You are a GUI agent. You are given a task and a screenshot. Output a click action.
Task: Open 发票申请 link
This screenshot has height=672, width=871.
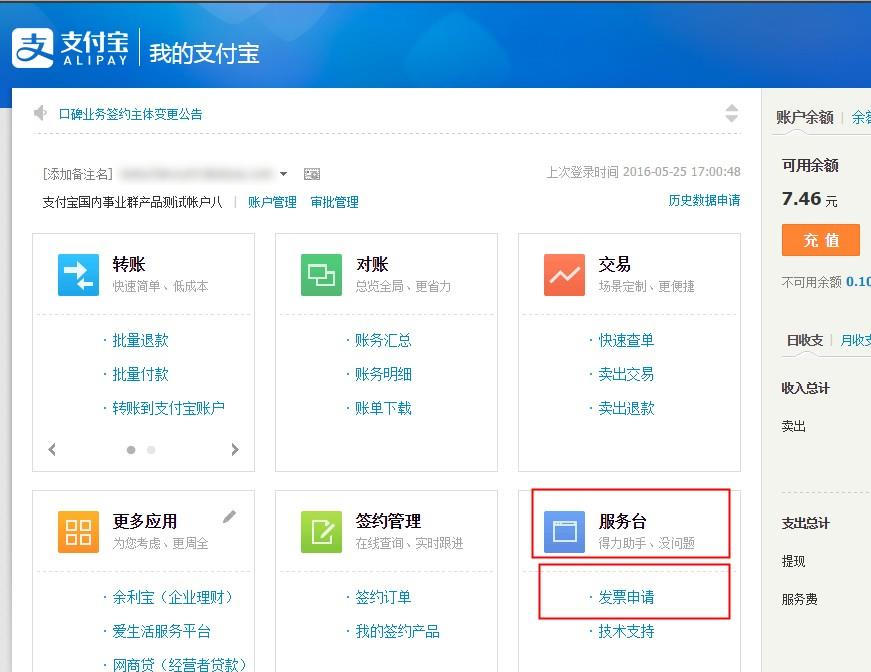(626, 598)
